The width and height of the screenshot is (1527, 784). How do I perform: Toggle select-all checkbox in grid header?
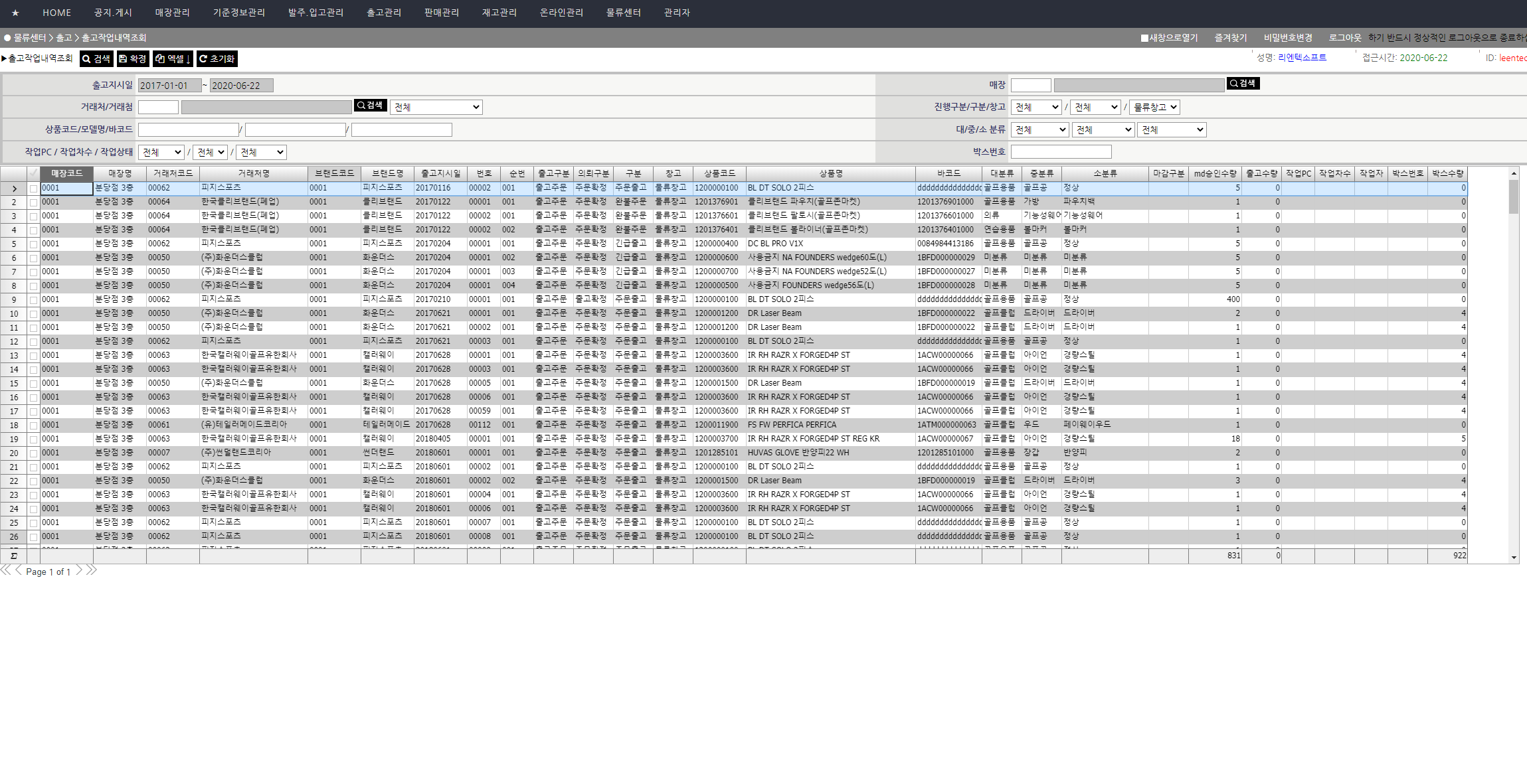pos(33,173)
